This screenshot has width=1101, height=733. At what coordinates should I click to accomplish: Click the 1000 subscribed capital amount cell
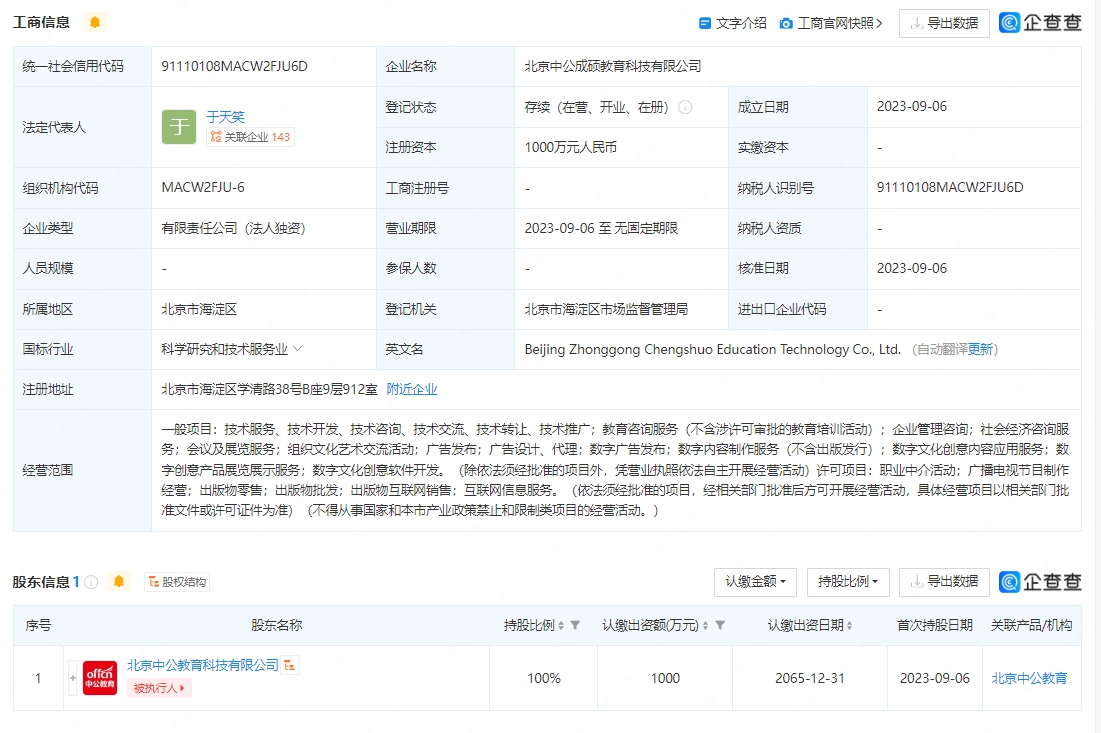(665, 678)
